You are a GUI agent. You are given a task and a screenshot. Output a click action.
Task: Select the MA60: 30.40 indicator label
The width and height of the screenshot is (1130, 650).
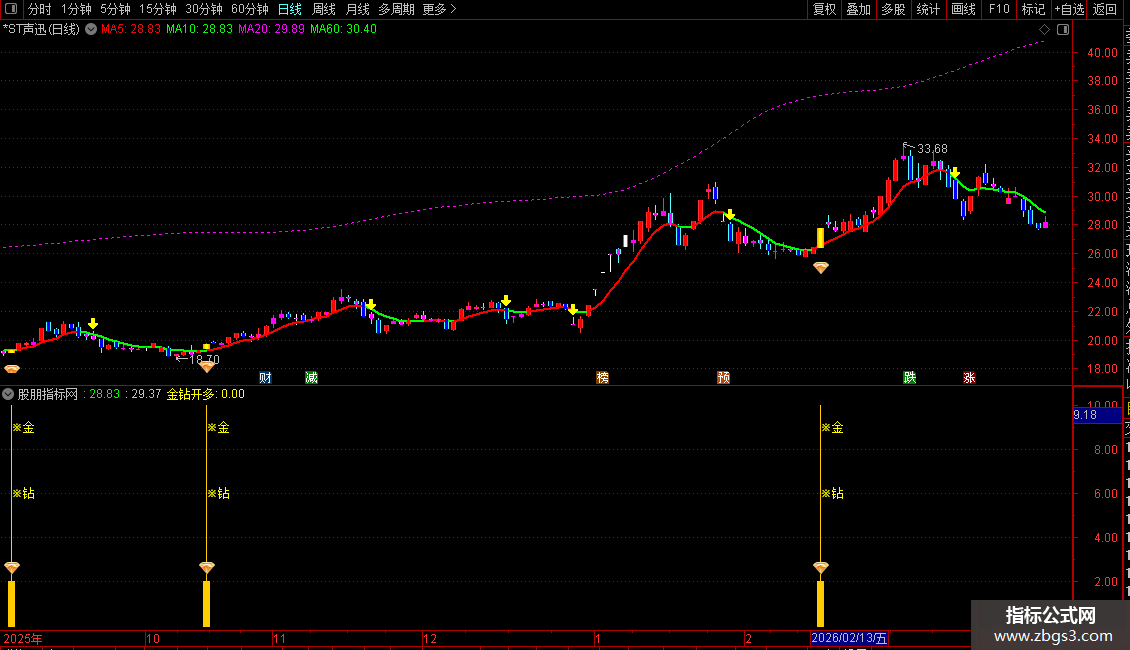tap(343, 29)
